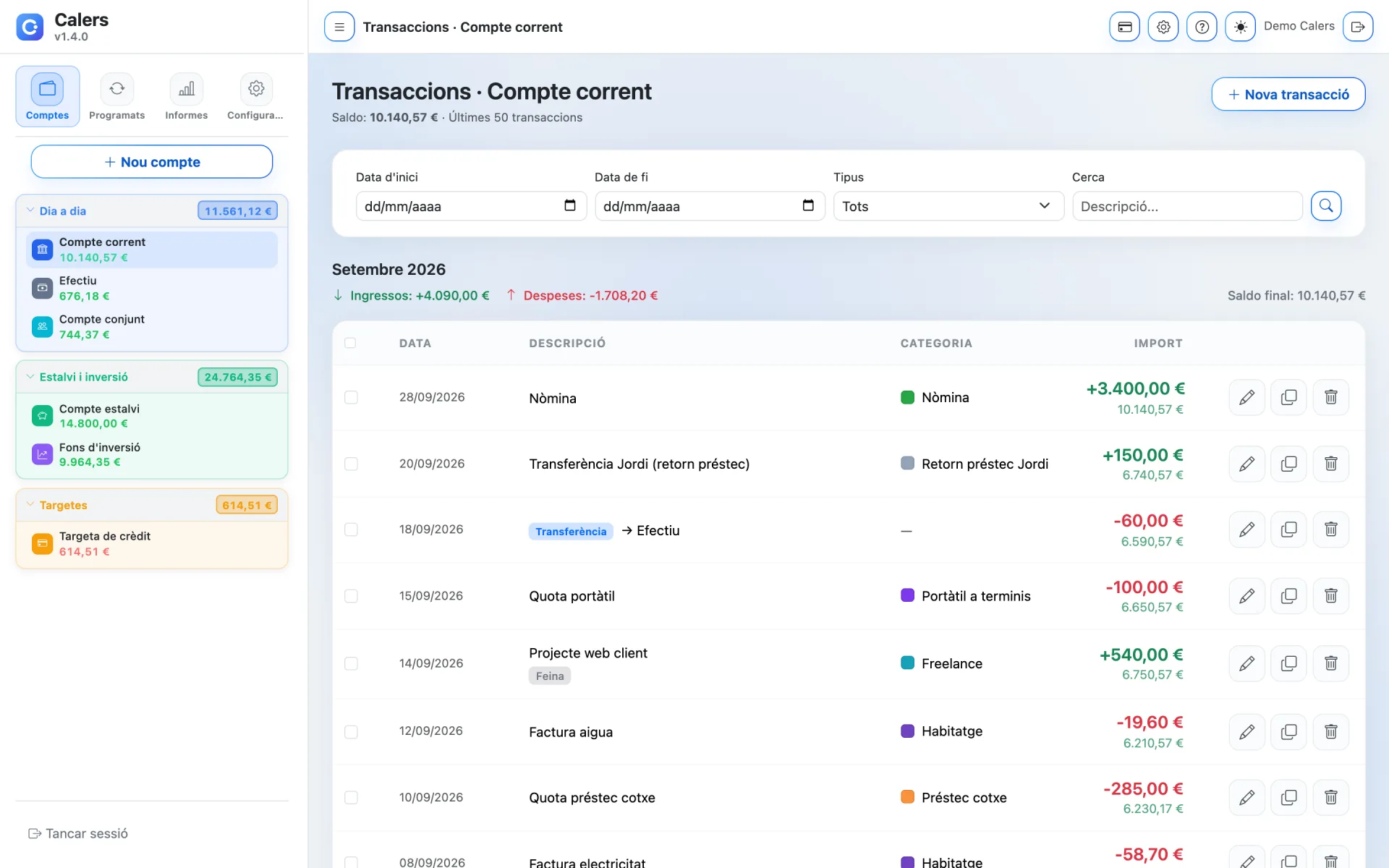Open the Informes tab
The width and height of the screenshot is (1389, 868).
tap(186, 96)
